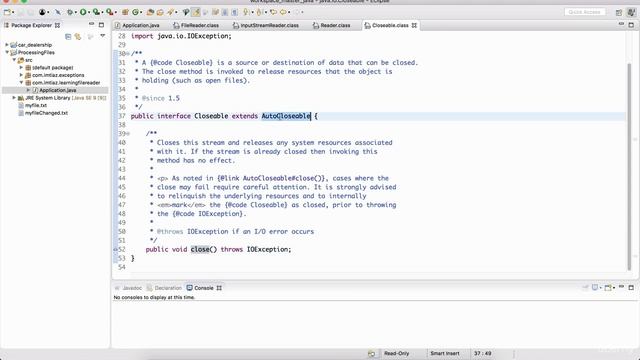The width and height of the screenshot is (640, 360).
Task: Click Collapse All in Package Explorer
Action: click(68, 37)
